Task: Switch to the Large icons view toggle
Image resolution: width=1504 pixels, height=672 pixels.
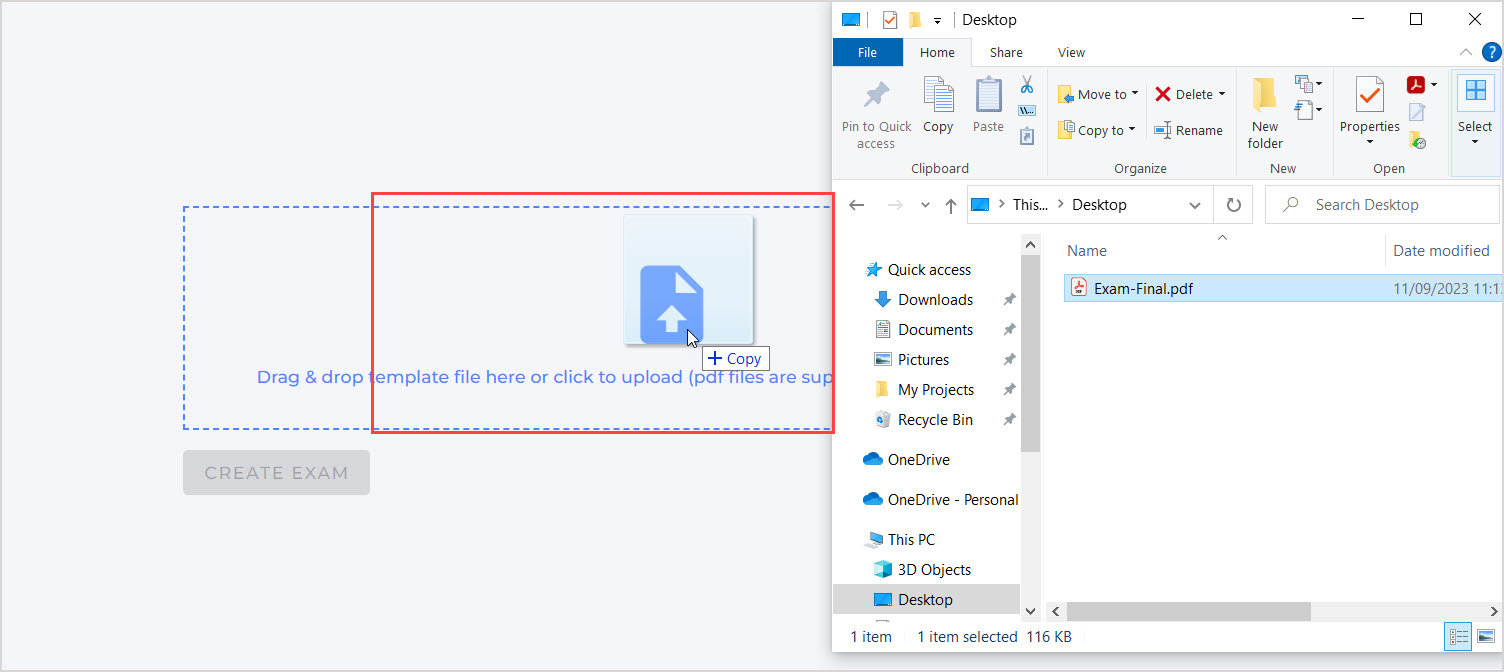Action: (1486, 637)
